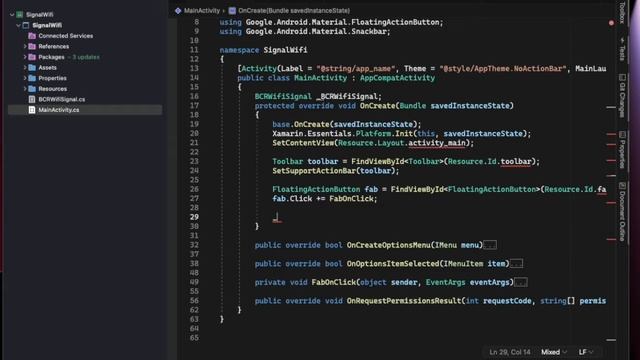Click the MainActivity.cs file icon
This screenshot has width=640, height=360.
32,110
